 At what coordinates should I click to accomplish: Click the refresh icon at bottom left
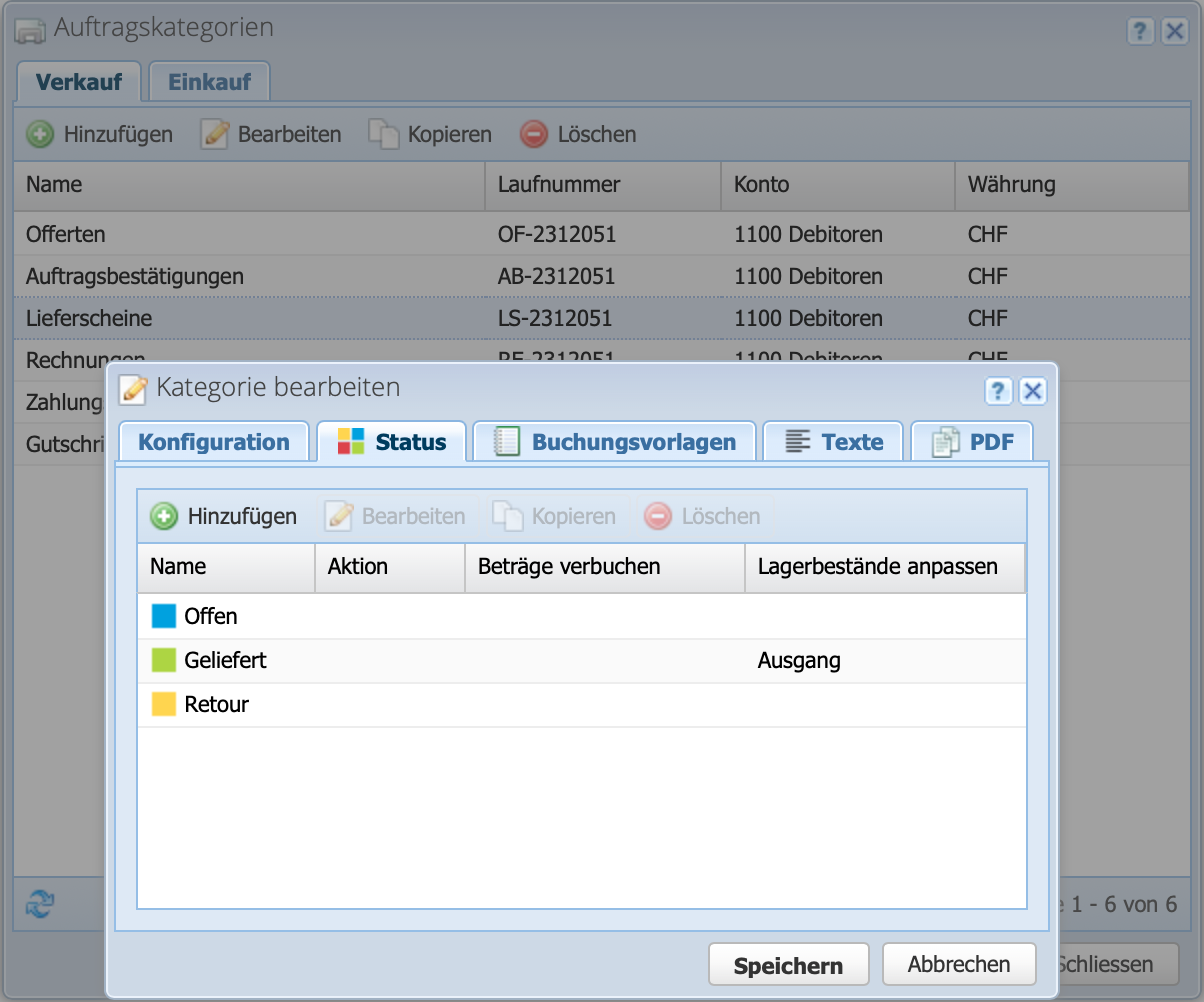[39, 905]
